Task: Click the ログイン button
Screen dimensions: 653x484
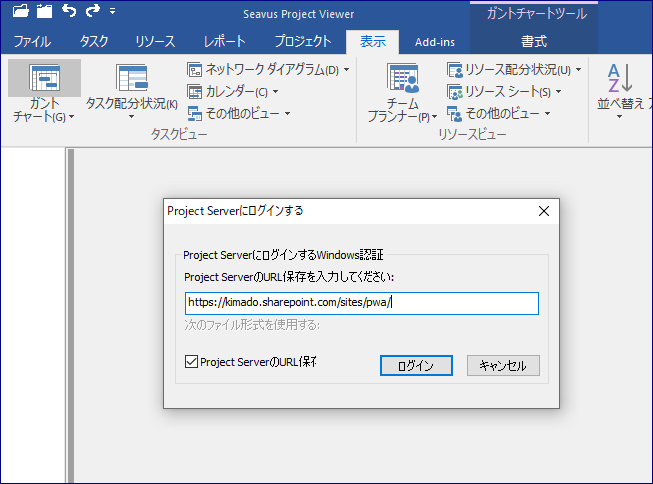Action: [x=416, y=365]
